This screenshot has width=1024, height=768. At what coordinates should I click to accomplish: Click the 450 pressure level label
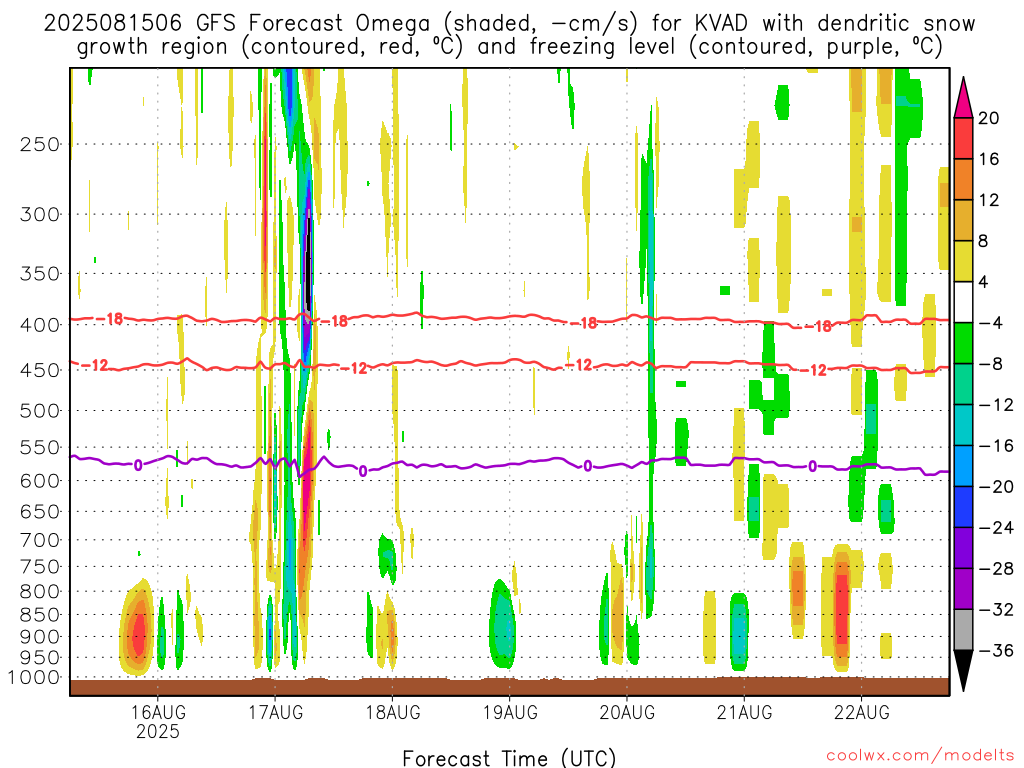(x=40, y=370)
